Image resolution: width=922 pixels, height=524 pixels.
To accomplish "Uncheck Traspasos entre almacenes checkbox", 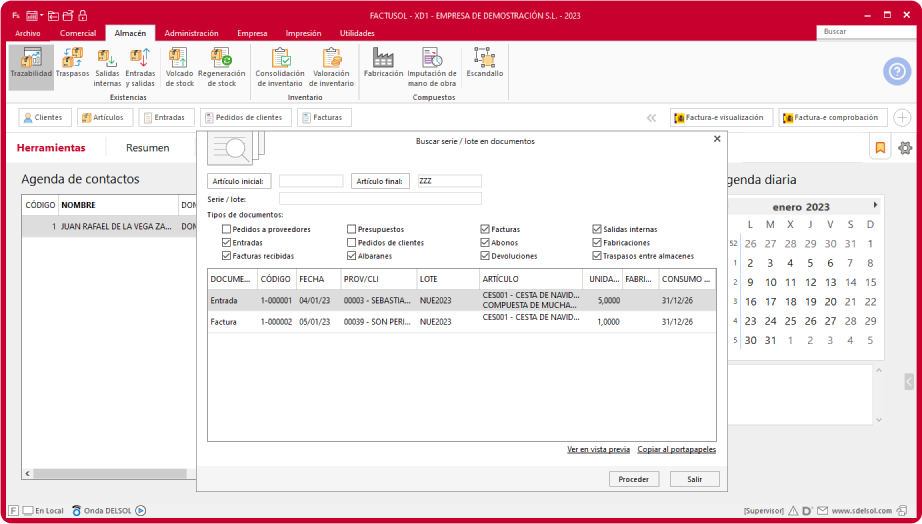I will pyautogui.click(x=597, y=256).
